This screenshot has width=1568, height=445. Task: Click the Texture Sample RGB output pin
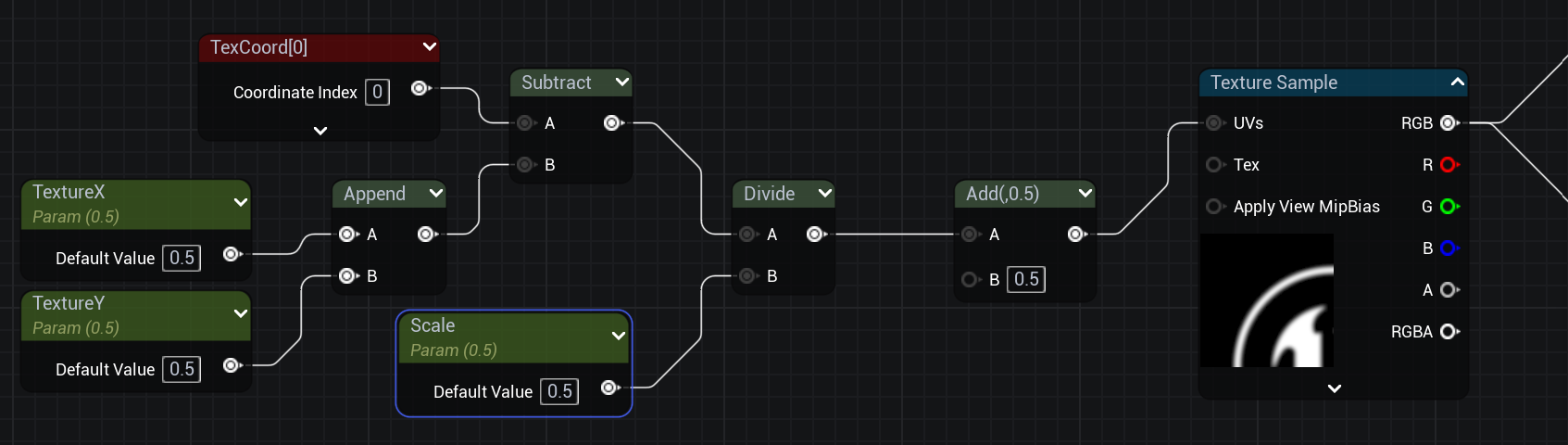tap(1450, 122)
